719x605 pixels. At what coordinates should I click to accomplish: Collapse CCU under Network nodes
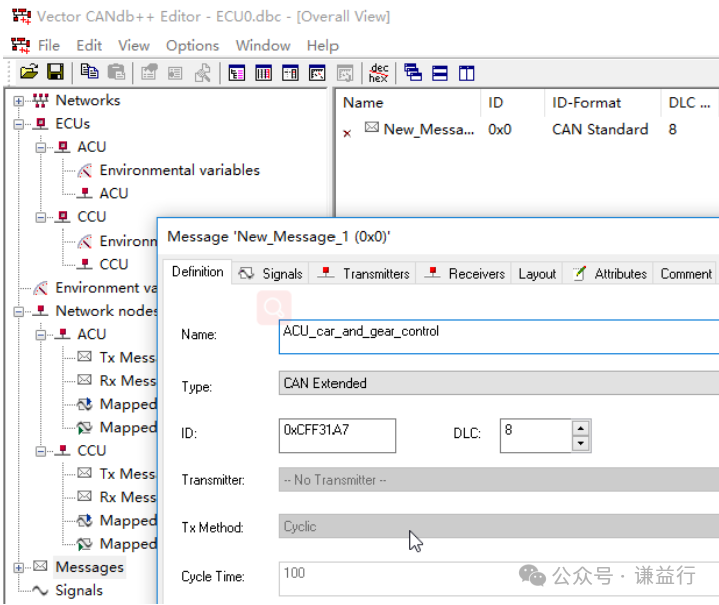tap(41, 451)
